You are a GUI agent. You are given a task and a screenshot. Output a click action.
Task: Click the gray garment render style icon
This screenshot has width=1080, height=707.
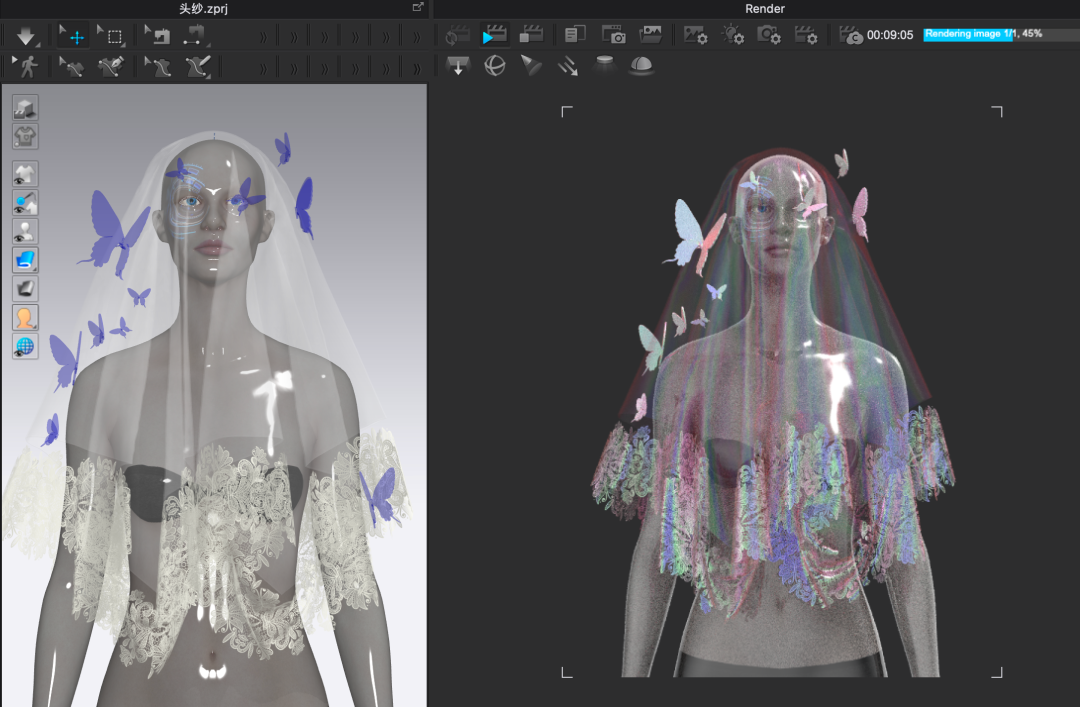coord(25,289)
